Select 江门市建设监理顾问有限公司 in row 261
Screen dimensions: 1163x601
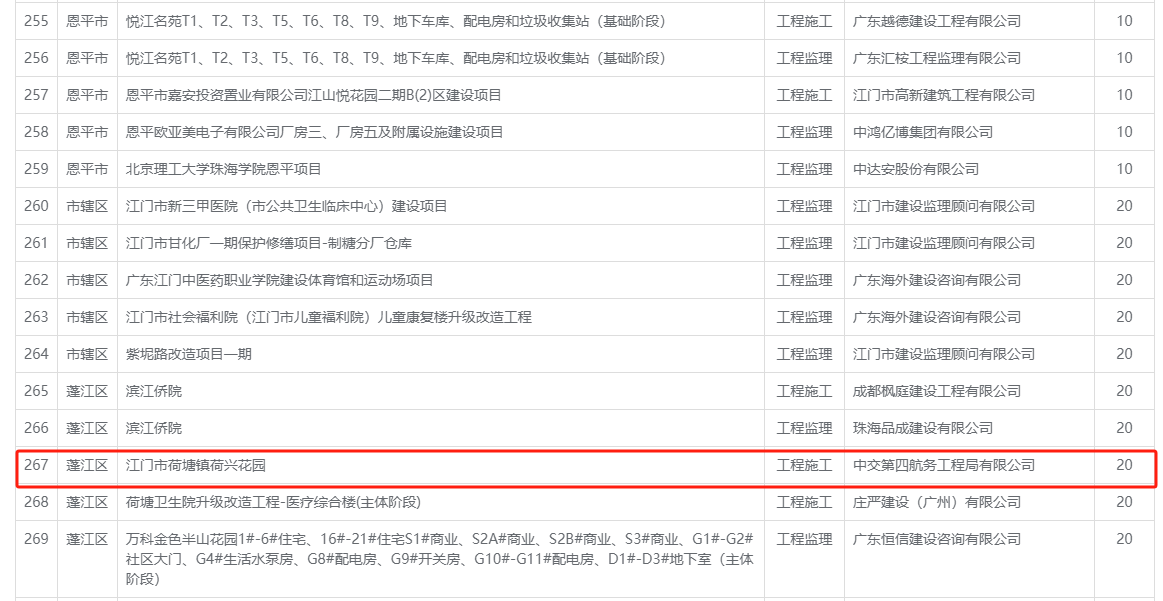[x=943, y=243]
